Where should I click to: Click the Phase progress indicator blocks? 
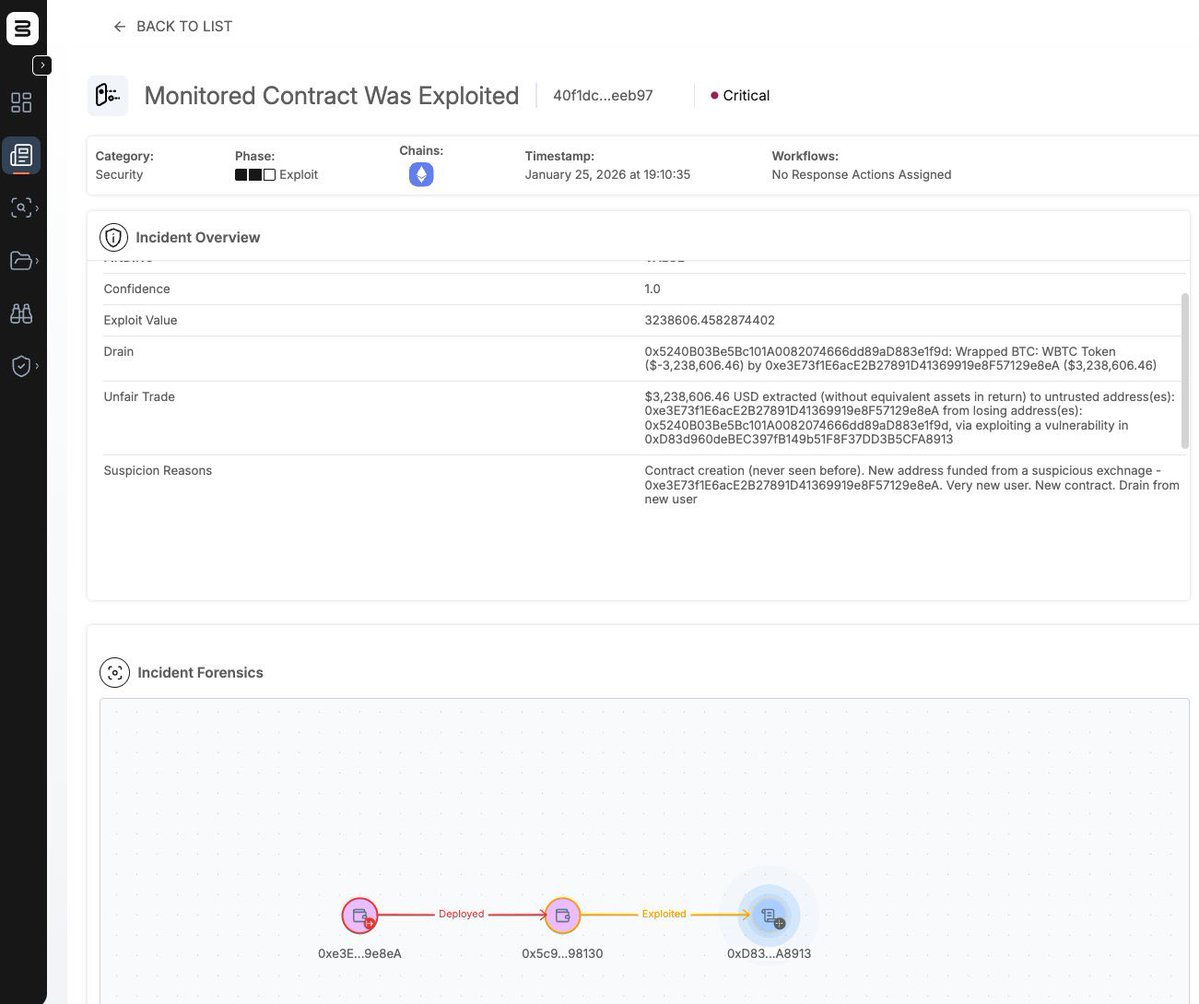(x=255, y=174)
